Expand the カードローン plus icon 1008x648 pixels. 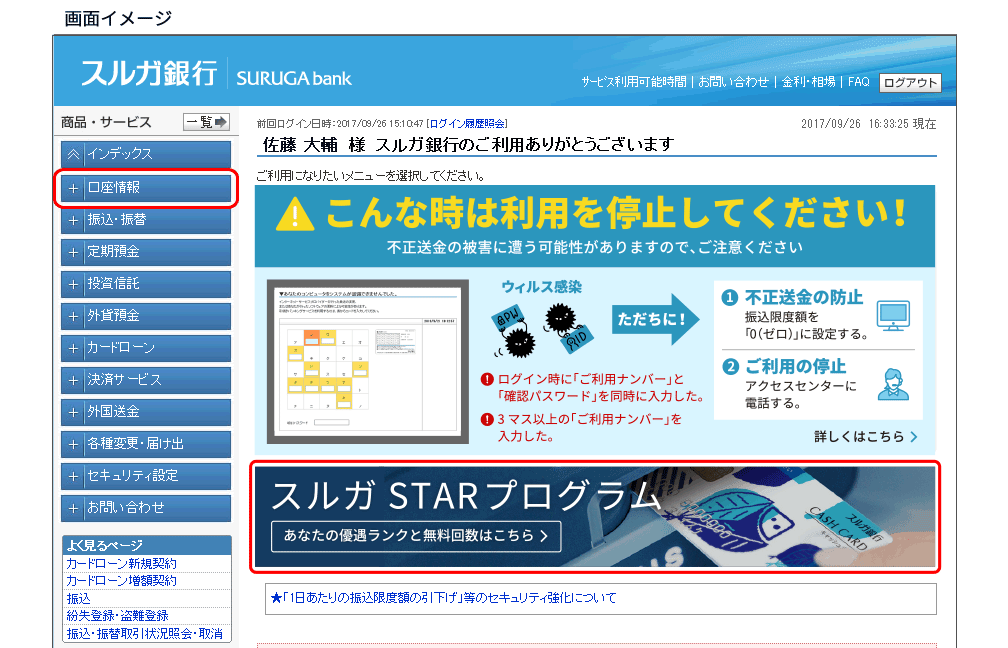click(x=73, y=348)
